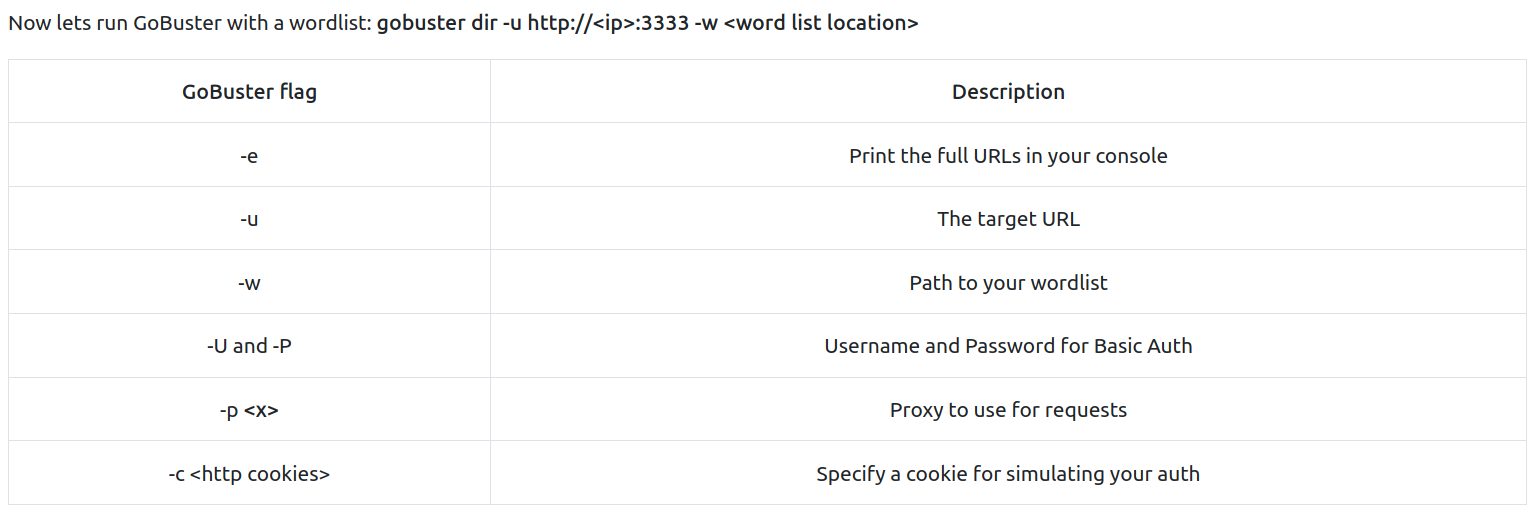The width and height of the screenshot is (1530, 512).
Task: Click "Specify a cookie for simulating your auth"
Action: 1008,474
